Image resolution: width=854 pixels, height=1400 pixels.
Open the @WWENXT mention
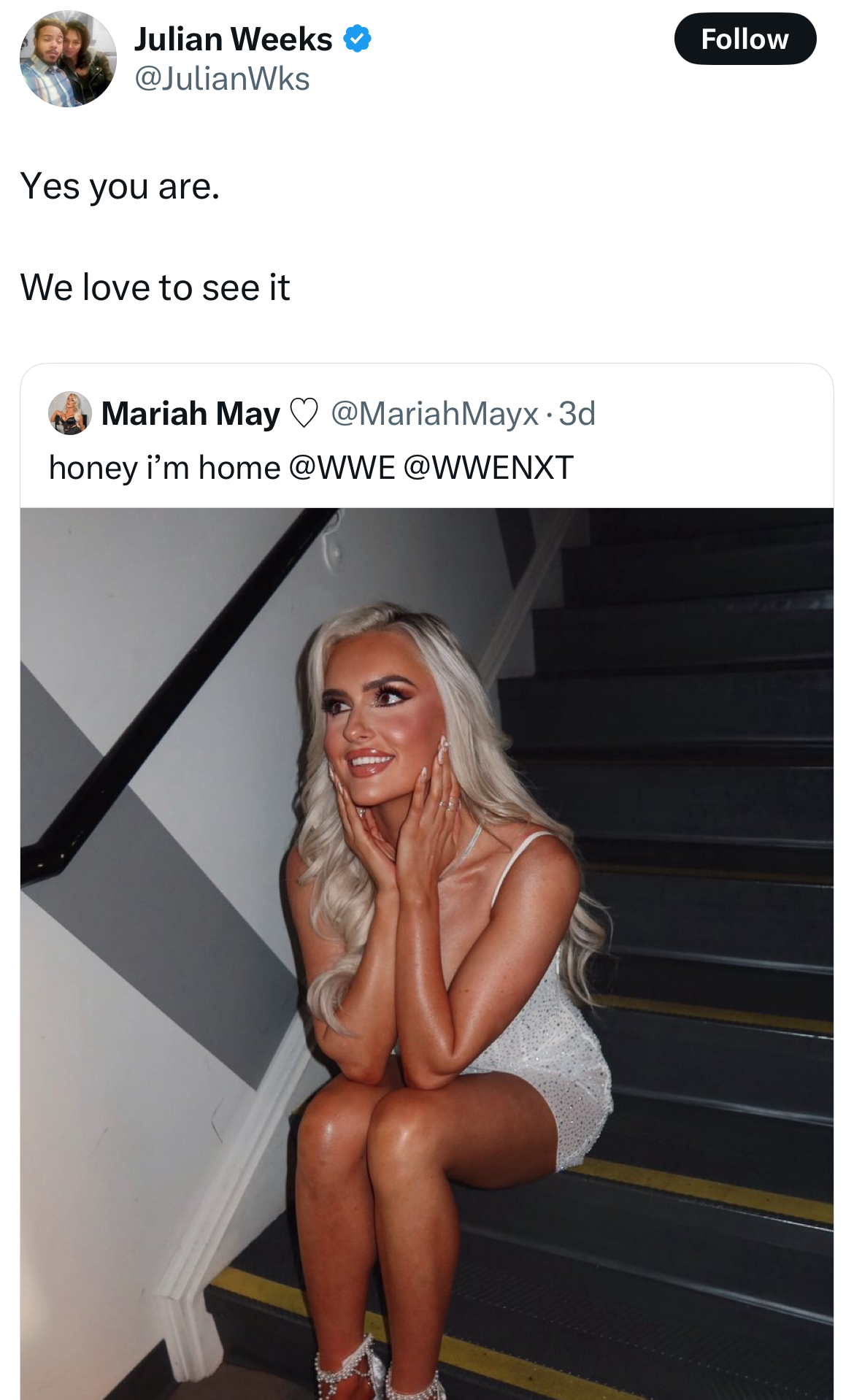pos(488,467)
